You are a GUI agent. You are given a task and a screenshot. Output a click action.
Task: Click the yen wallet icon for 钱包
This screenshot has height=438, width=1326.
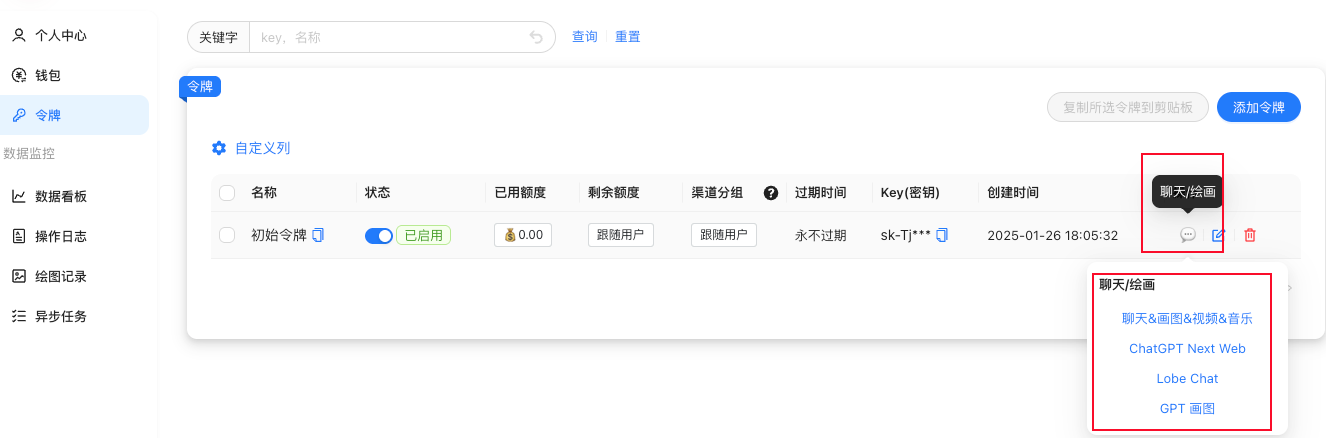coord(18,75)
